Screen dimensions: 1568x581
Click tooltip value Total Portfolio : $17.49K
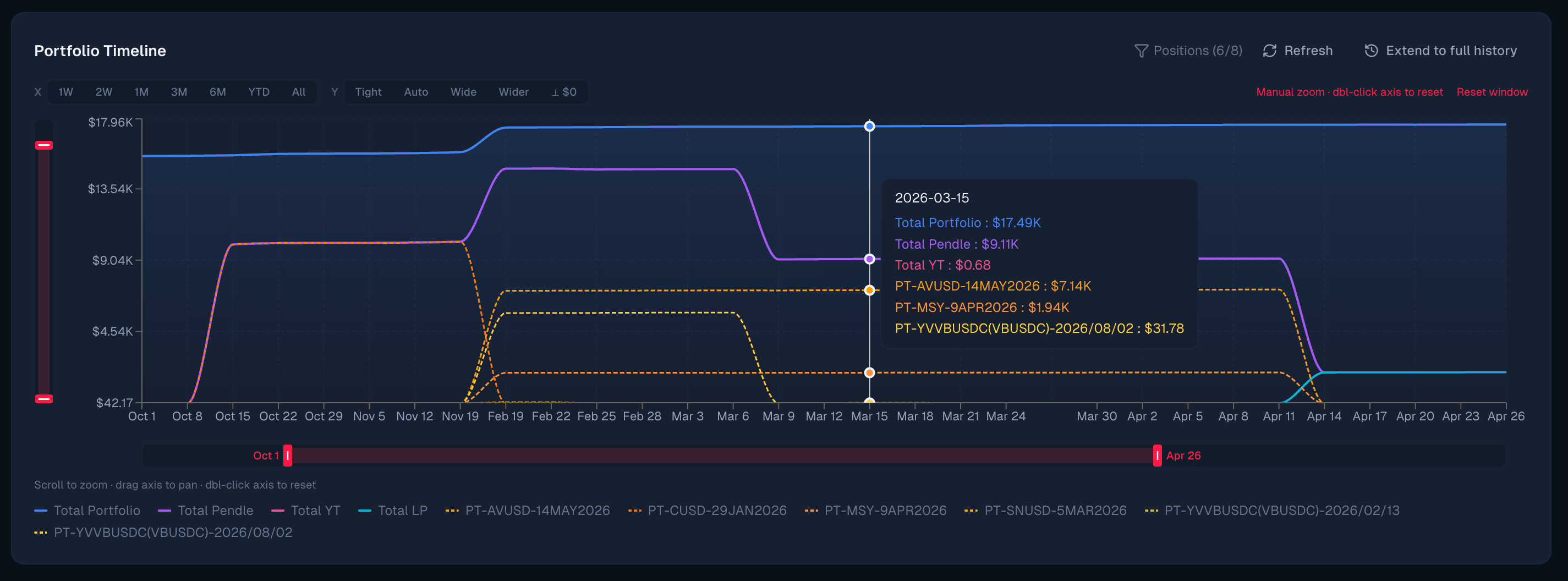point(968,223)
